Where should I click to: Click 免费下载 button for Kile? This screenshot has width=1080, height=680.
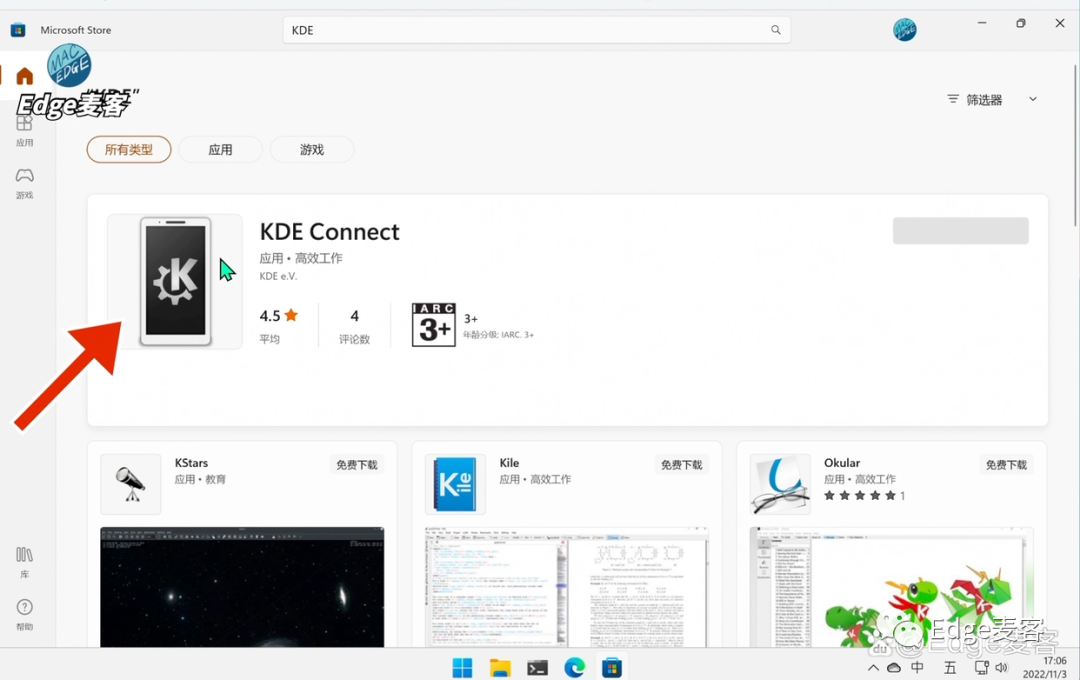tap(681, 465)
